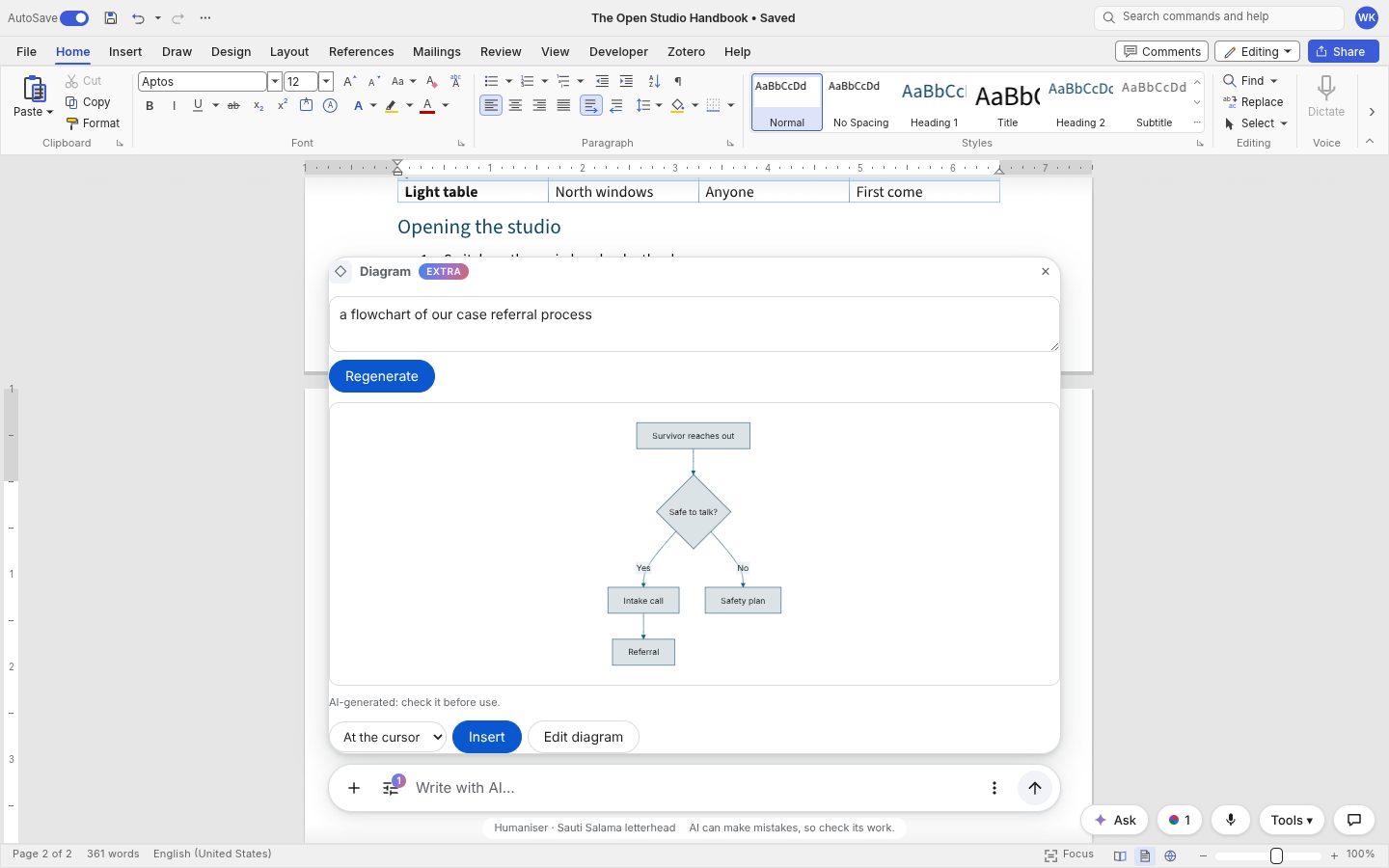
Task: Switch to Web Layout view
Action: click(1170, 855)
